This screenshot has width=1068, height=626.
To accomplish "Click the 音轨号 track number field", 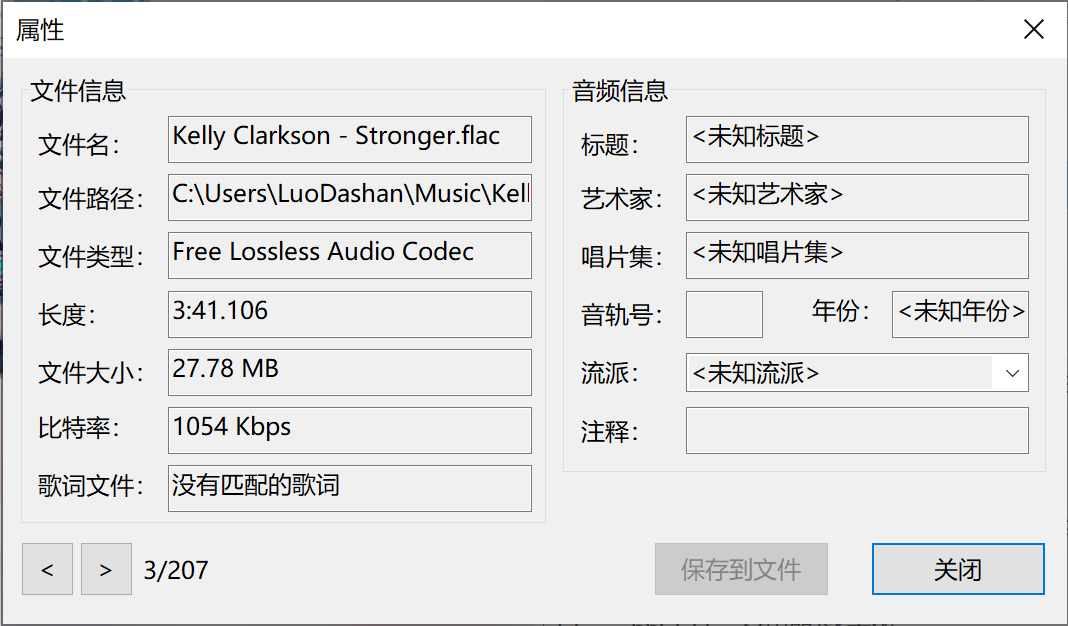I will coord(724,315).
